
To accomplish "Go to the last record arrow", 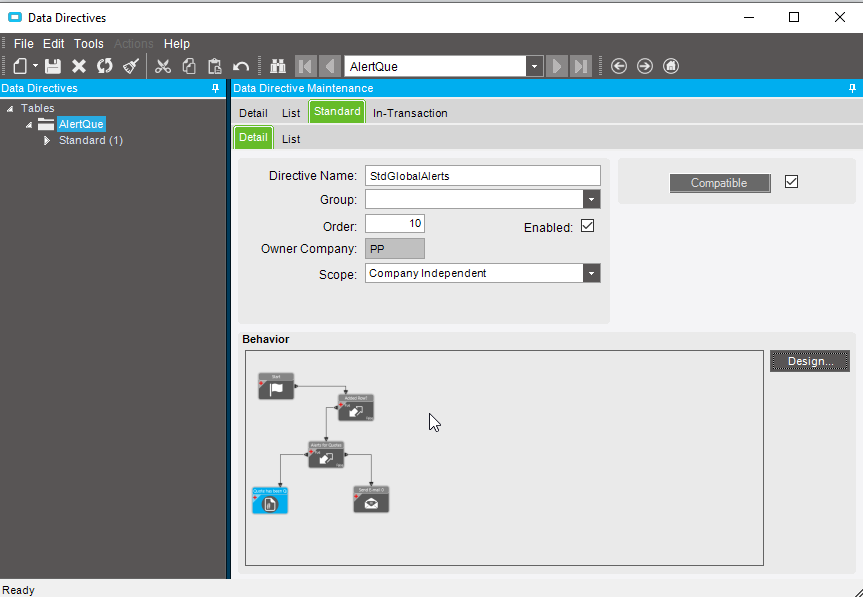I will coord(581,67).
